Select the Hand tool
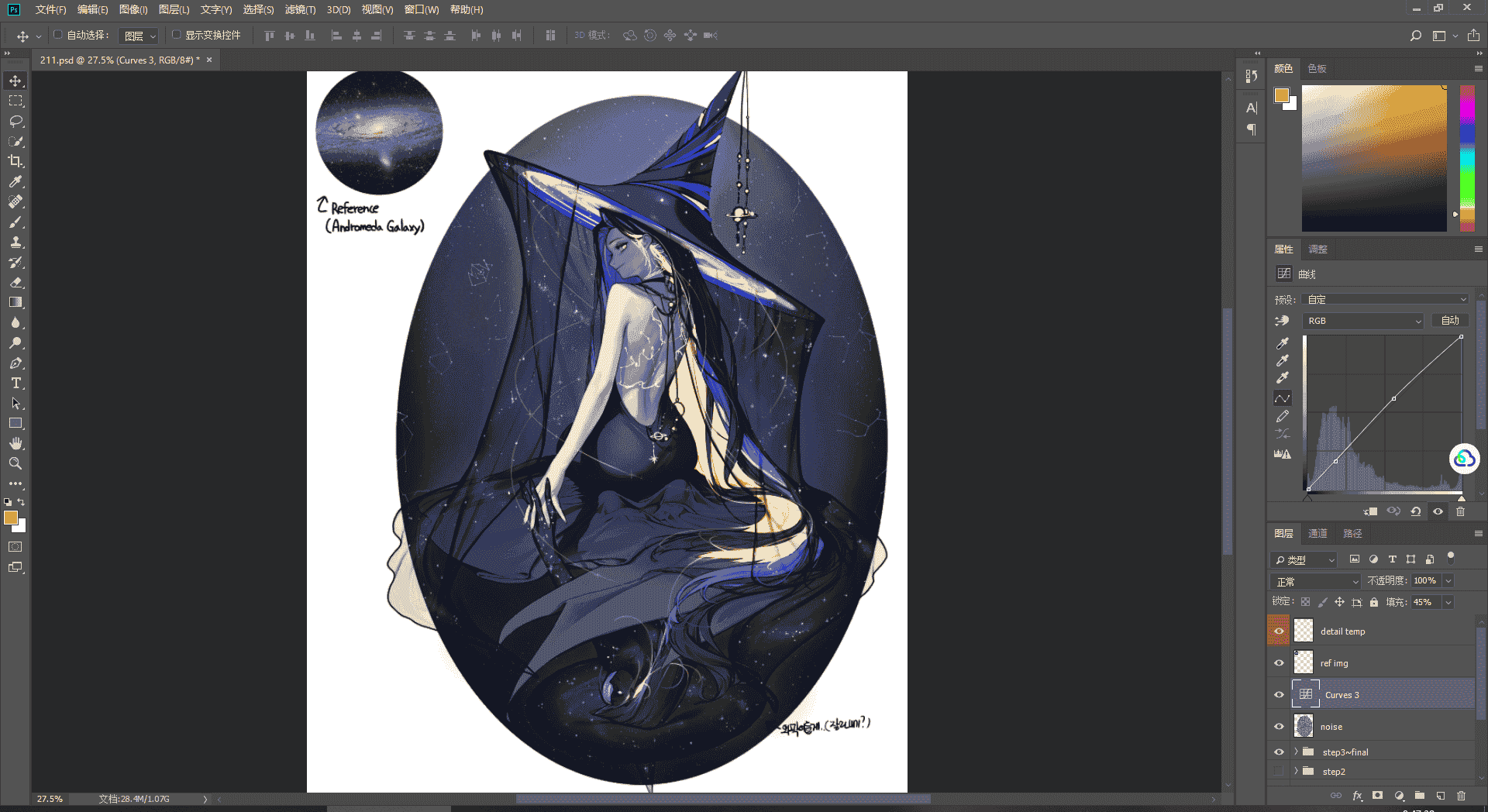 coord(15,443)
